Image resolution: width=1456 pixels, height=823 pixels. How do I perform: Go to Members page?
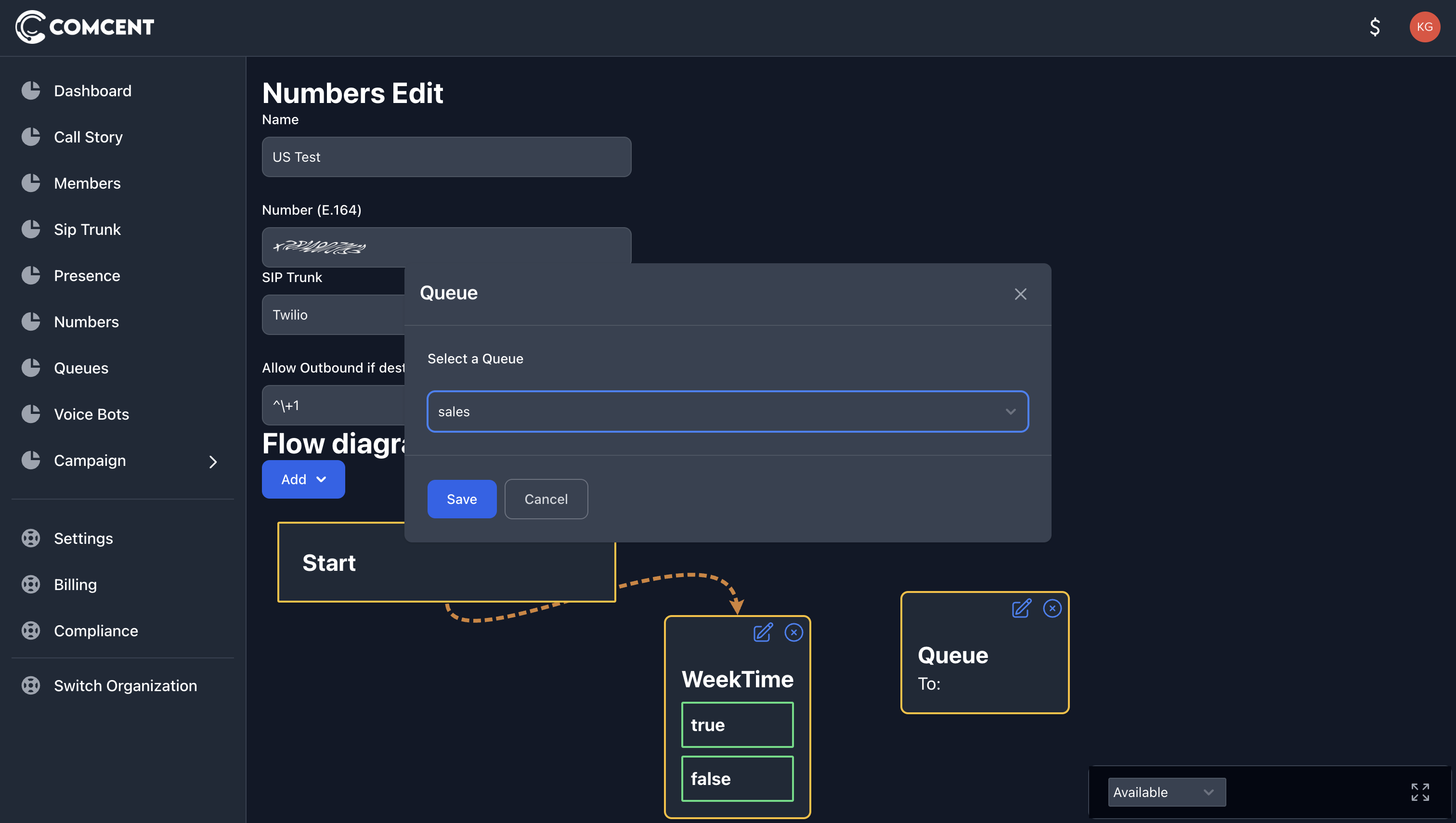click(87, 183)
